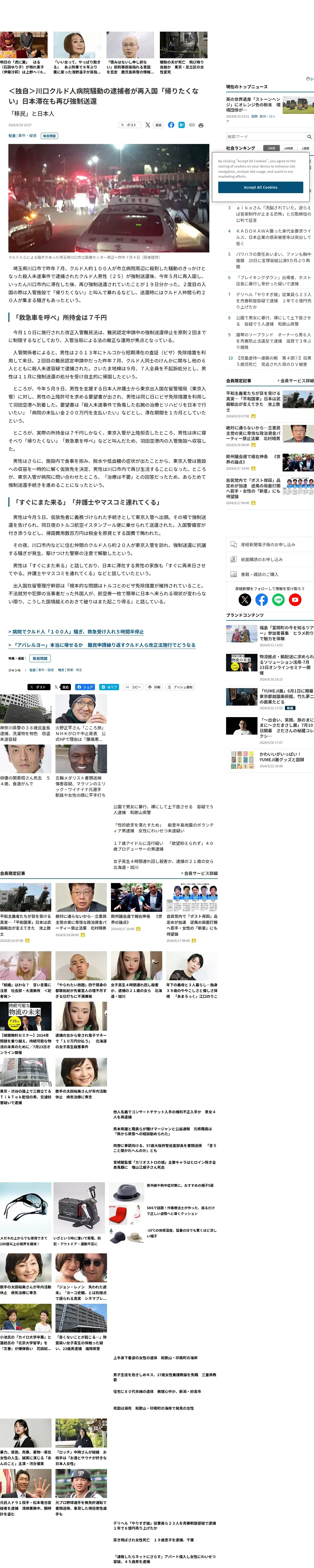
Task: Open the Facebook icon in the follow section
Action: 262,599
